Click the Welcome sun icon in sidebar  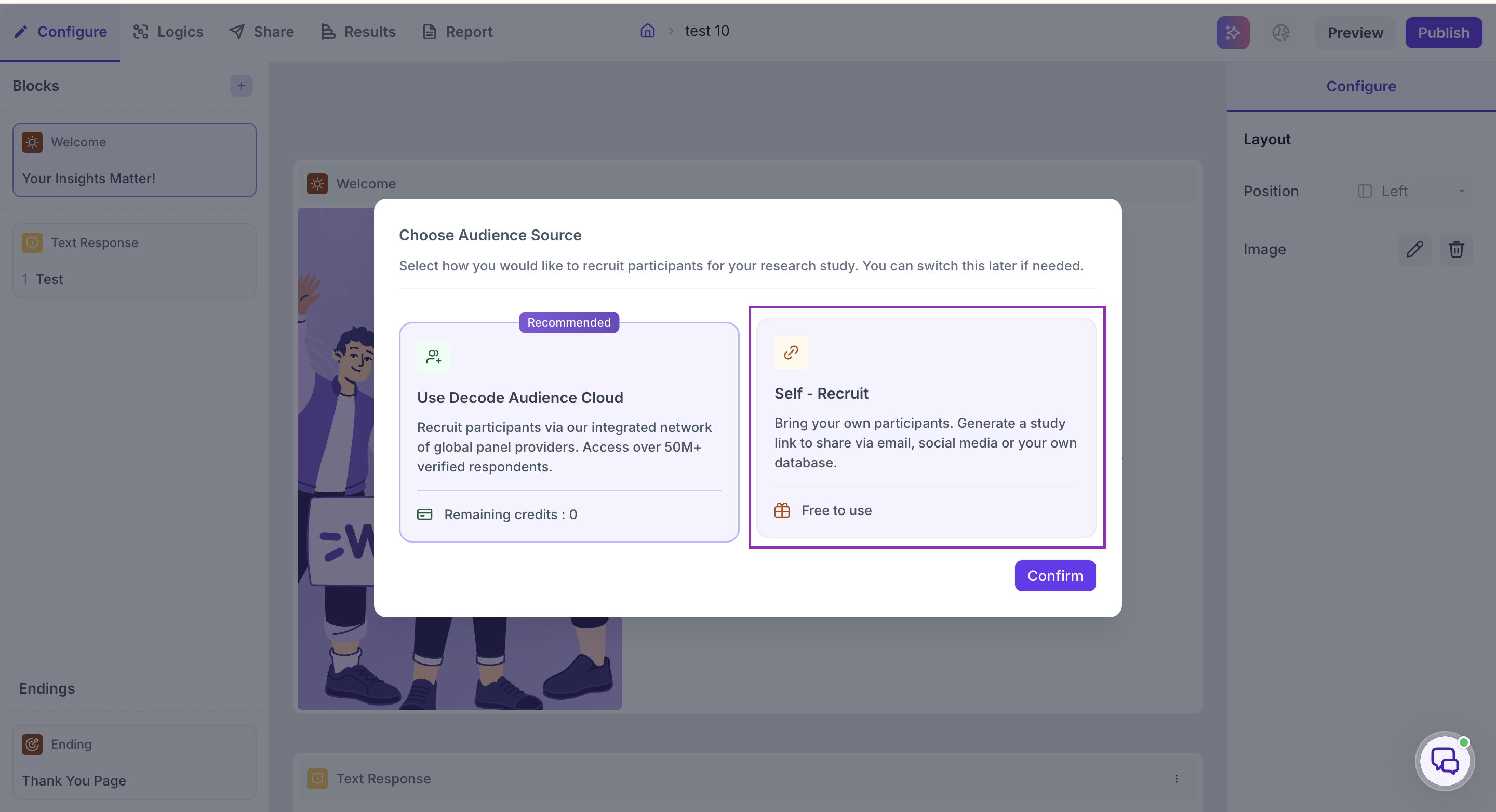[32, 142]
